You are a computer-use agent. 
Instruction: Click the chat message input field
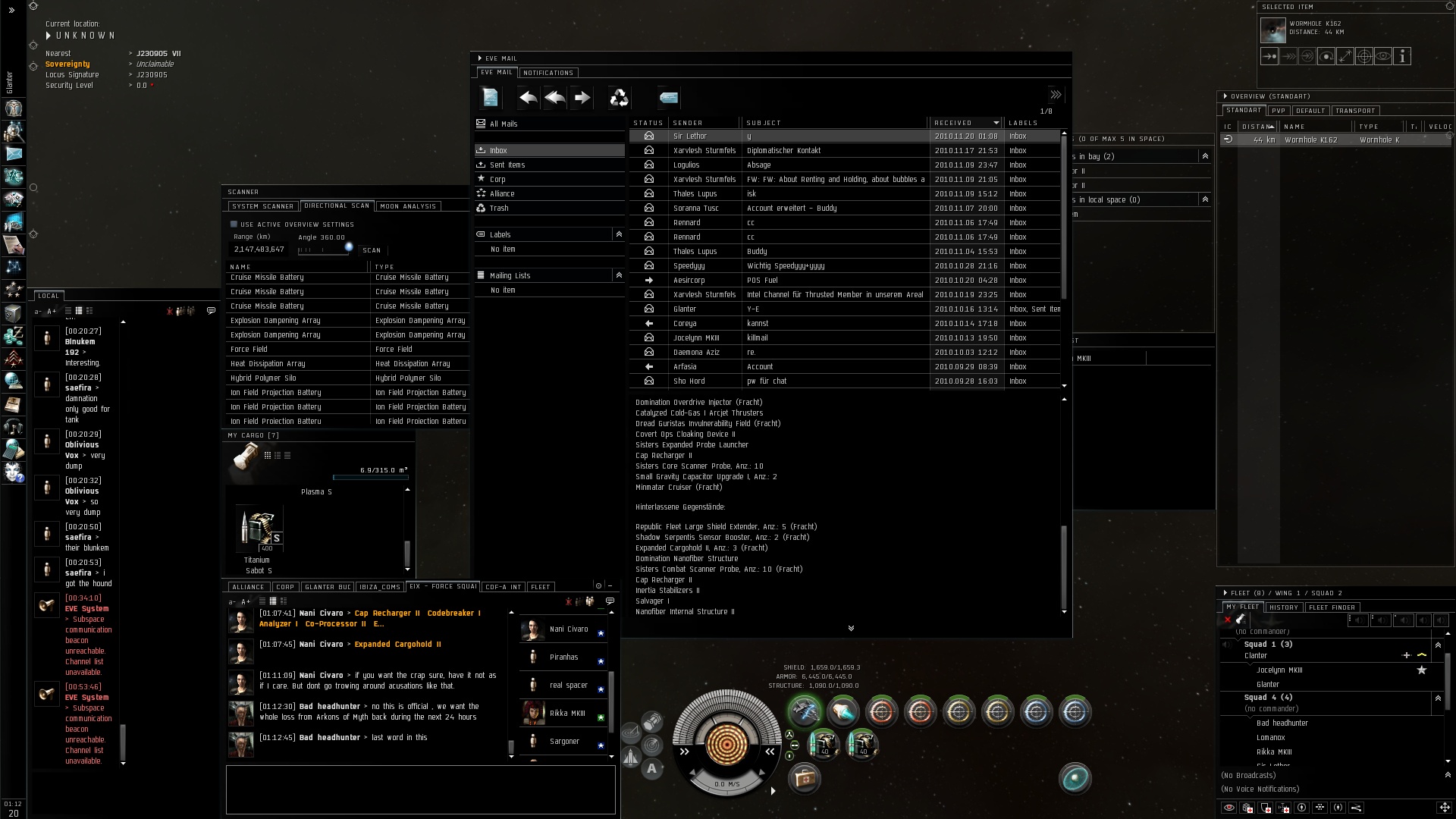[x=420, y=789]
